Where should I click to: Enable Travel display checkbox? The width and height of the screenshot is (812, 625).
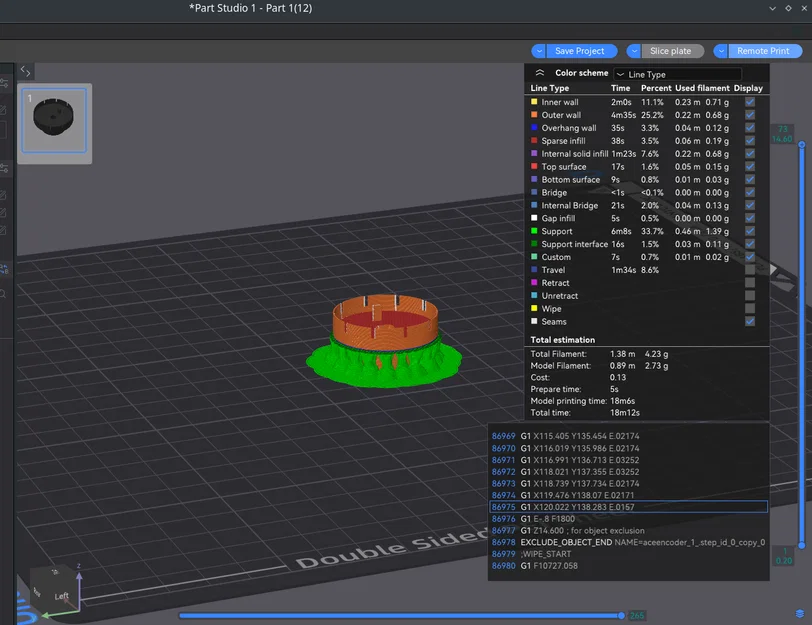749,270
